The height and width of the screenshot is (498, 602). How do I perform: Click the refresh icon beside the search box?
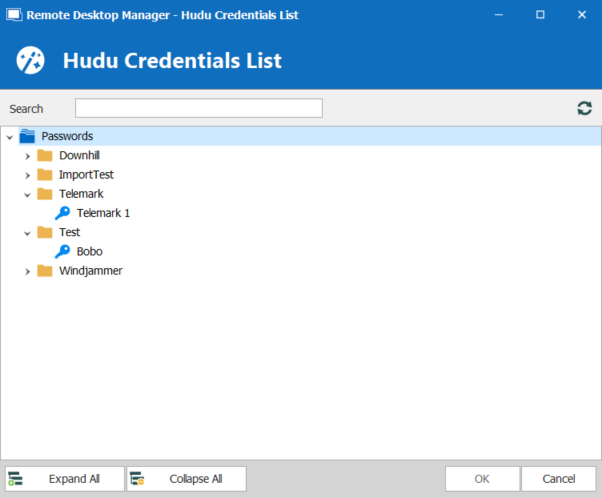(584, 108)
